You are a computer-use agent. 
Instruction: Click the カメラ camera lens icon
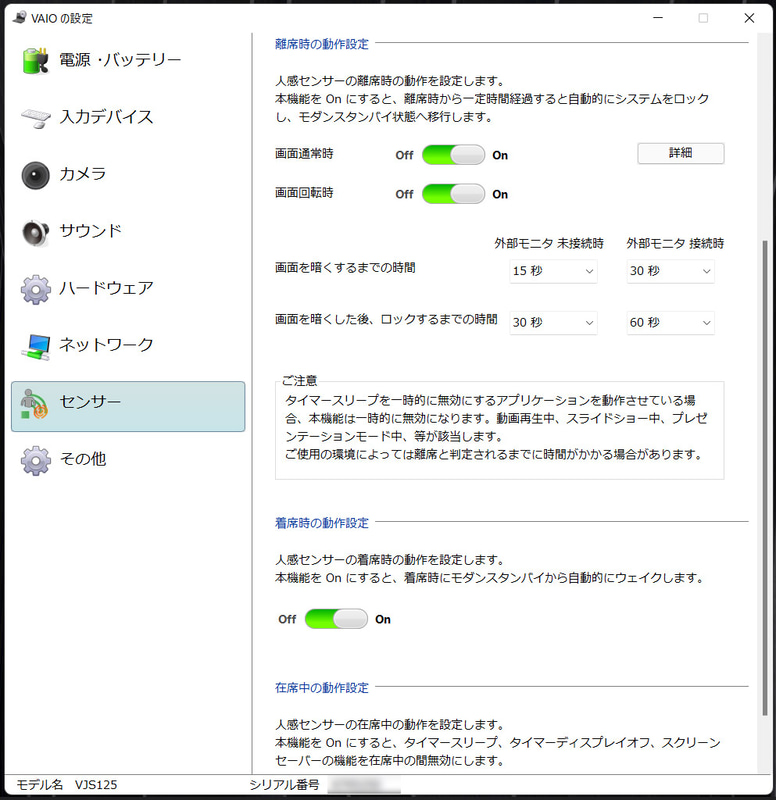(35, 175)
